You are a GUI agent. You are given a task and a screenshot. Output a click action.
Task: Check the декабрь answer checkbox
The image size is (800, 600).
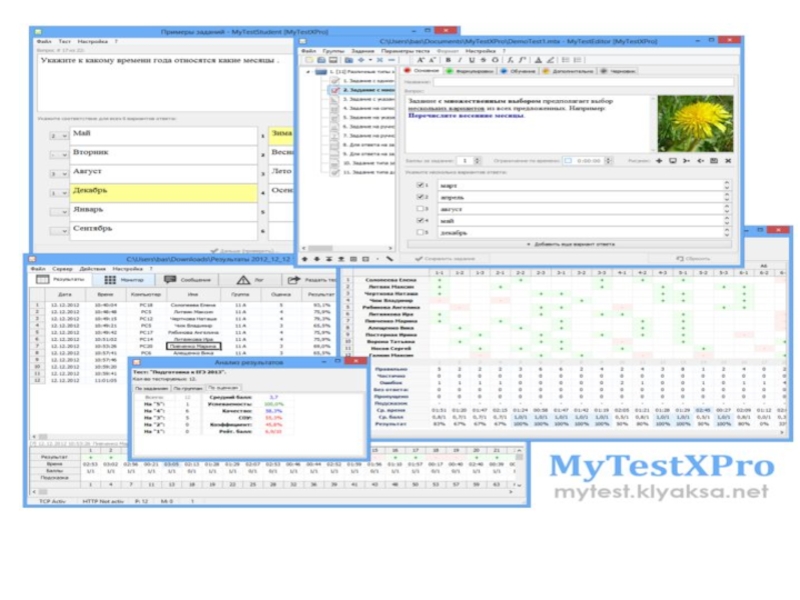[421, 232]
